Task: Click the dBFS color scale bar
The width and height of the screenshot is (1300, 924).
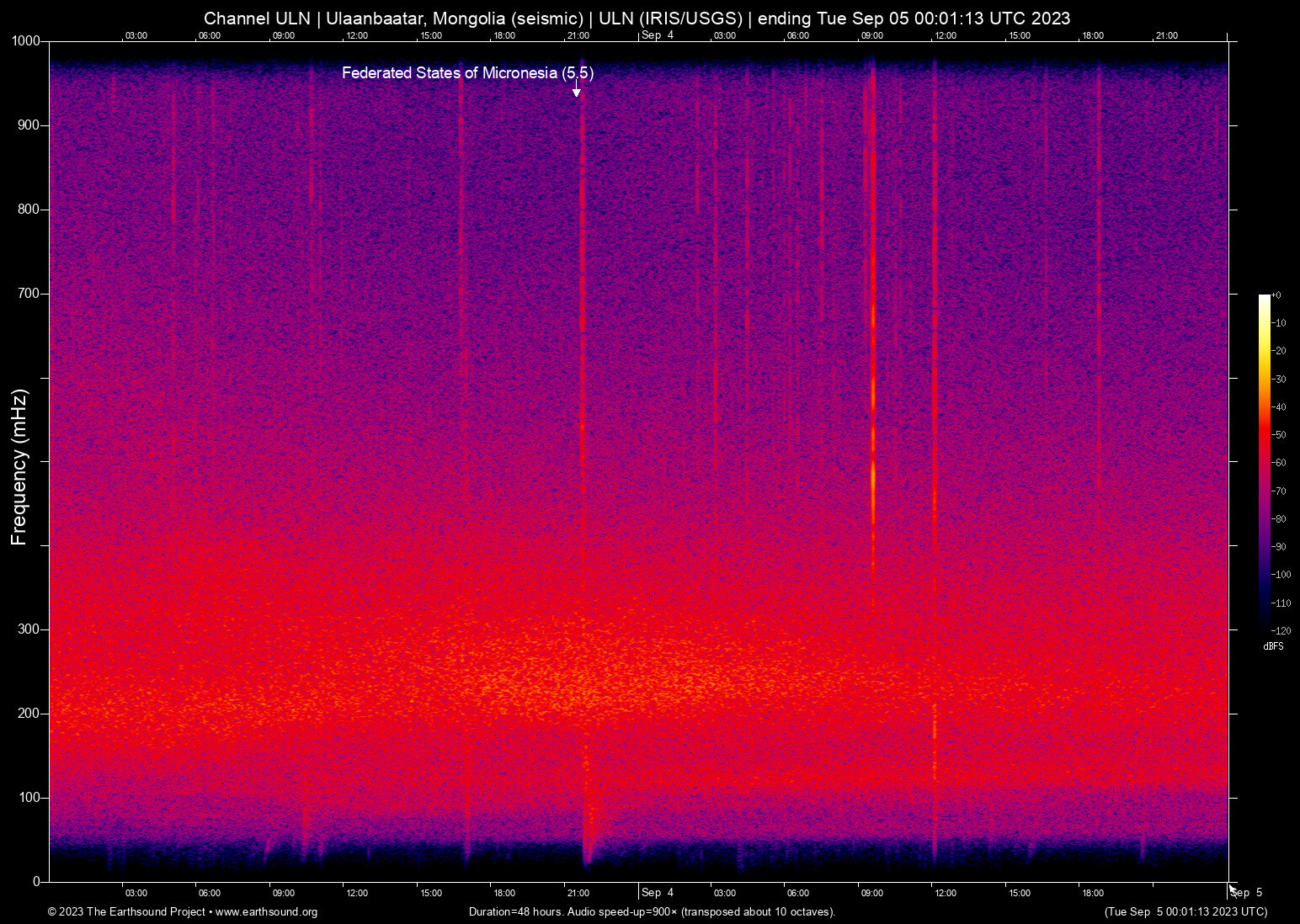Action: pos(1265,463)
